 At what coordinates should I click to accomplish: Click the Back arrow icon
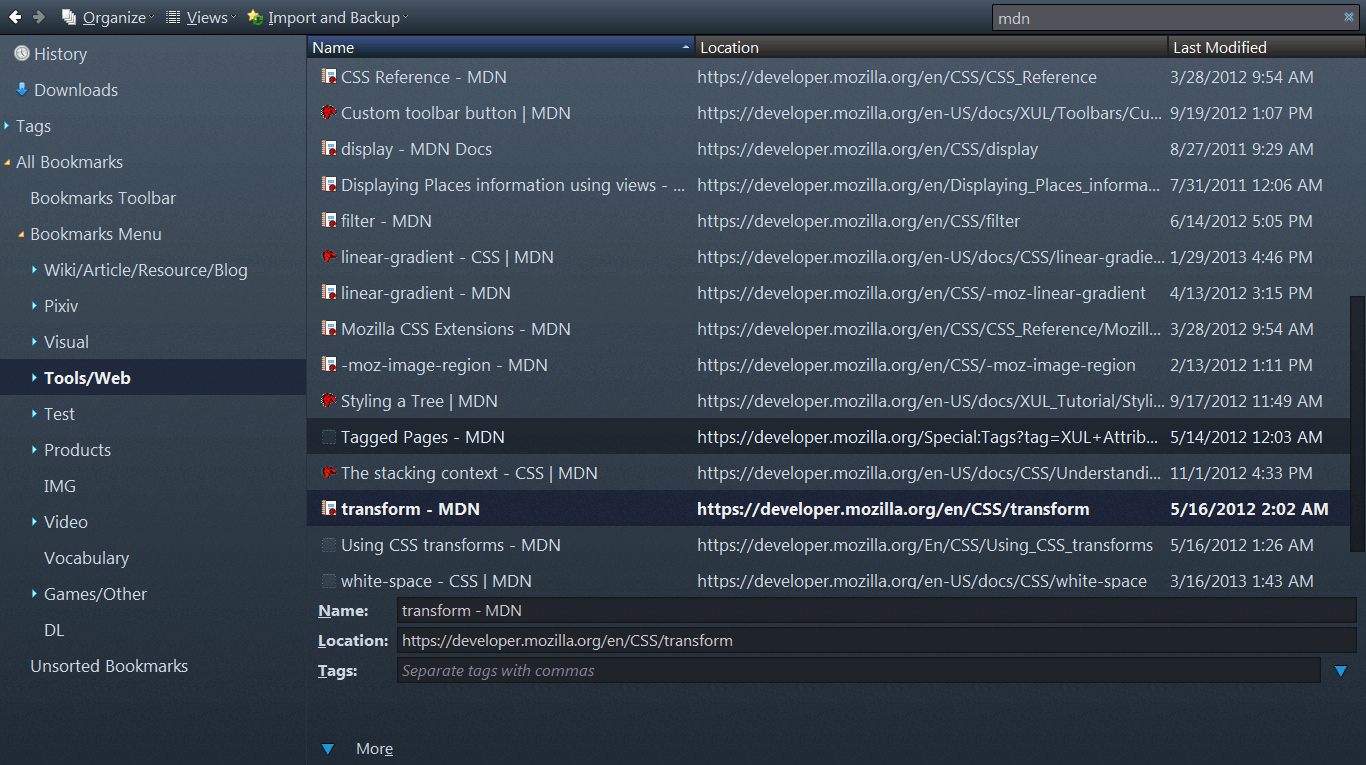[x=15, y=17]
